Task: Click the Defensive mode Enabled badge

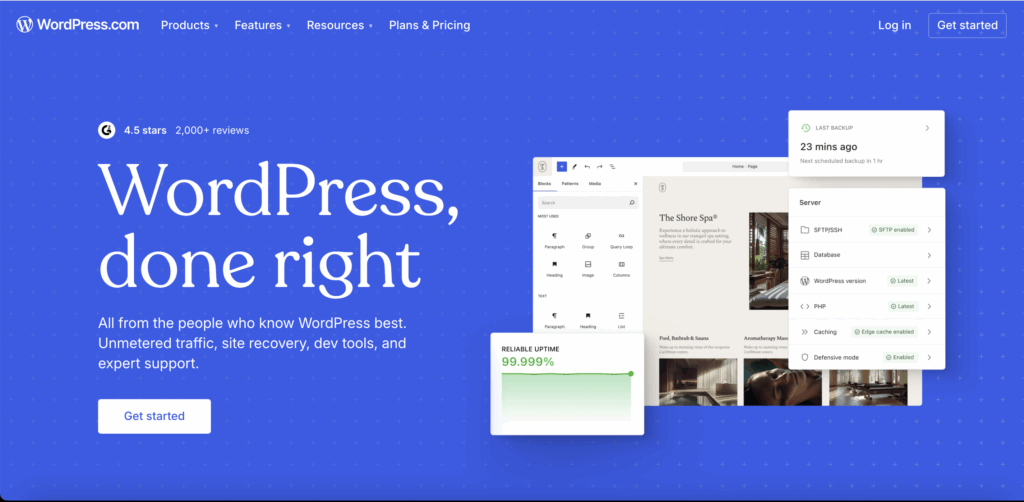Action: (900, 357)
